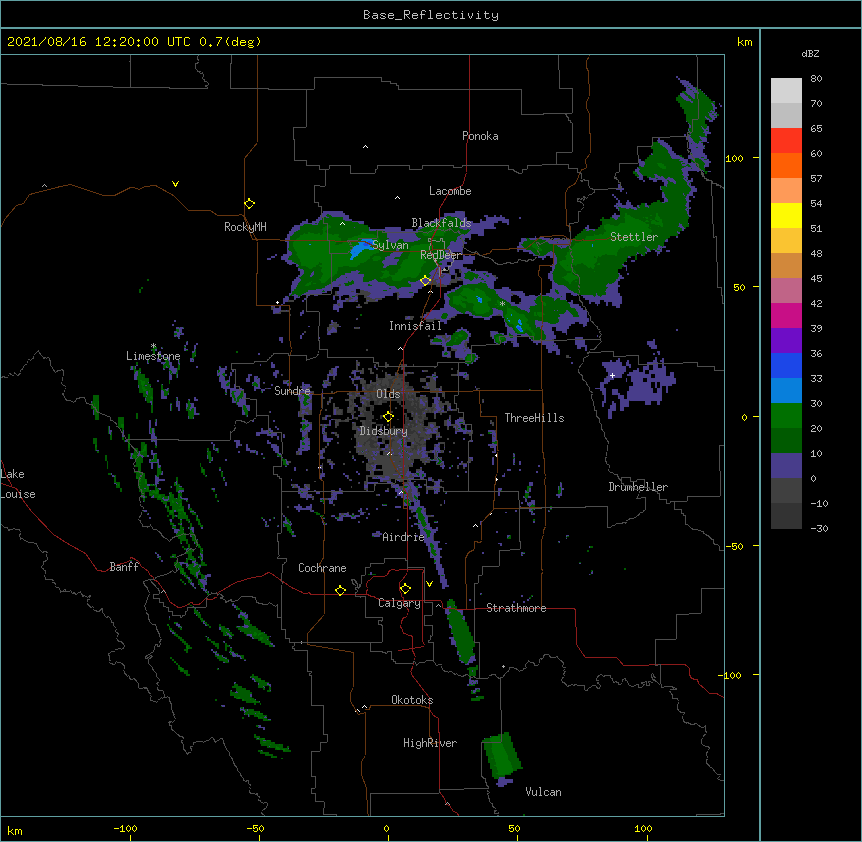Select the -30 value in the dBZ legend

coord(819,528)
